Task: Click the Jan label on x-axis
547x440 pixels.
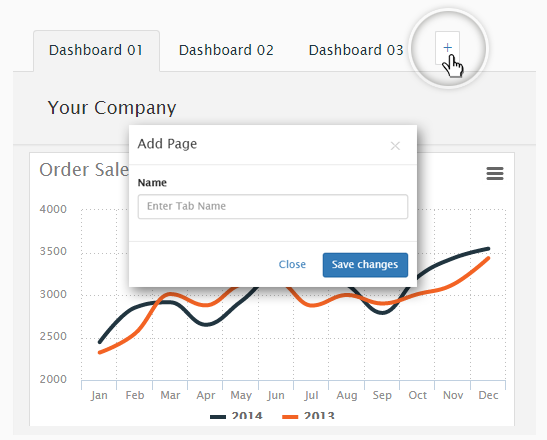Action: [x=99, y=395]
